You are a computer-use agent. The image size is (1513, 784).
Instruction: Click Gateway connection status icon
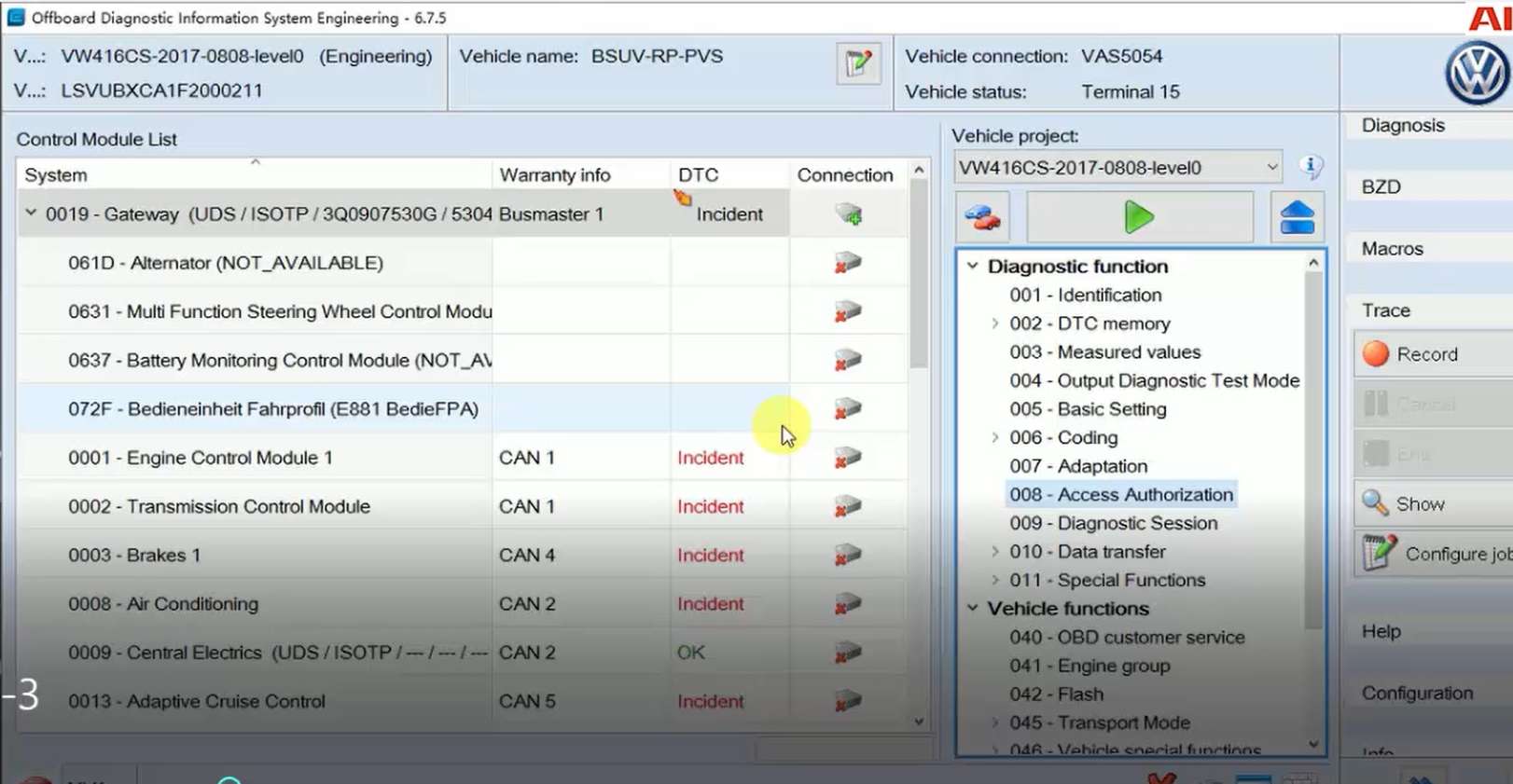pos(848,214)
